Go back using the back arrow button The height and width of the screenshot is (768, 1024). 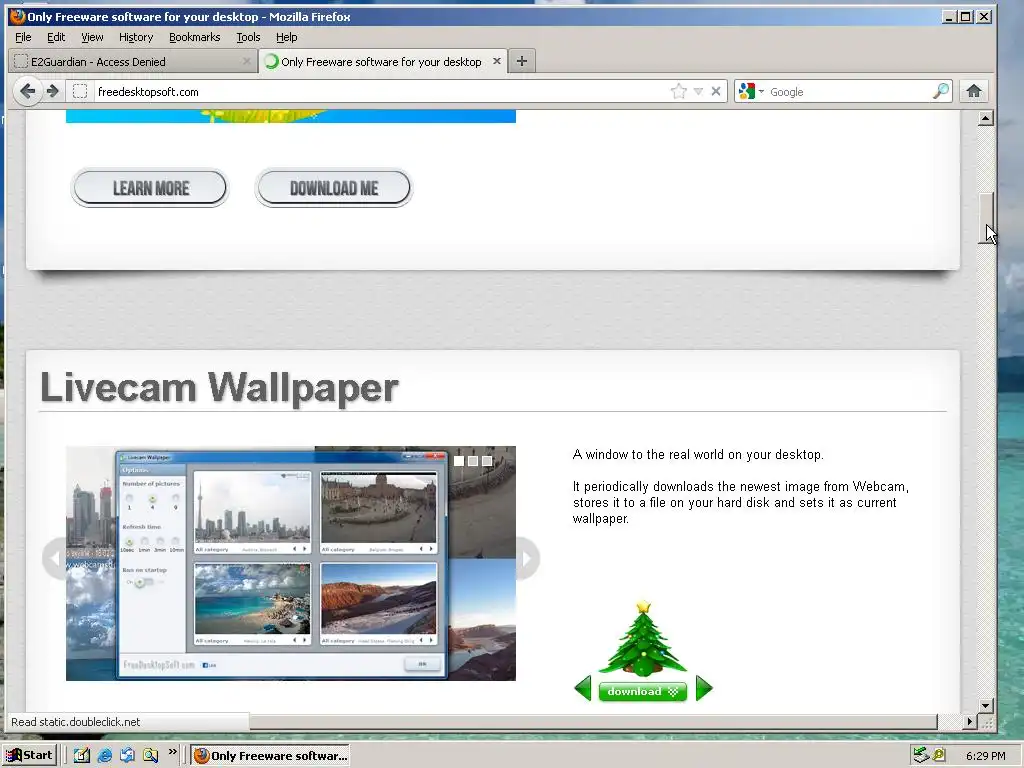27,91
